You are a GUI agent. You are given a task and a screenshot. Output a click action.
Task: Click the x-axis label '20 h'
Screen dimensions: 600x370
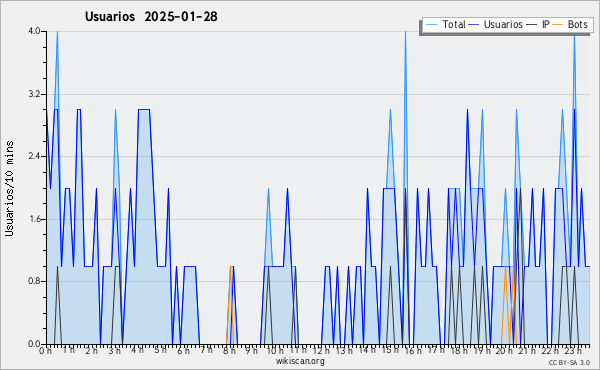(x=504, y=351)
